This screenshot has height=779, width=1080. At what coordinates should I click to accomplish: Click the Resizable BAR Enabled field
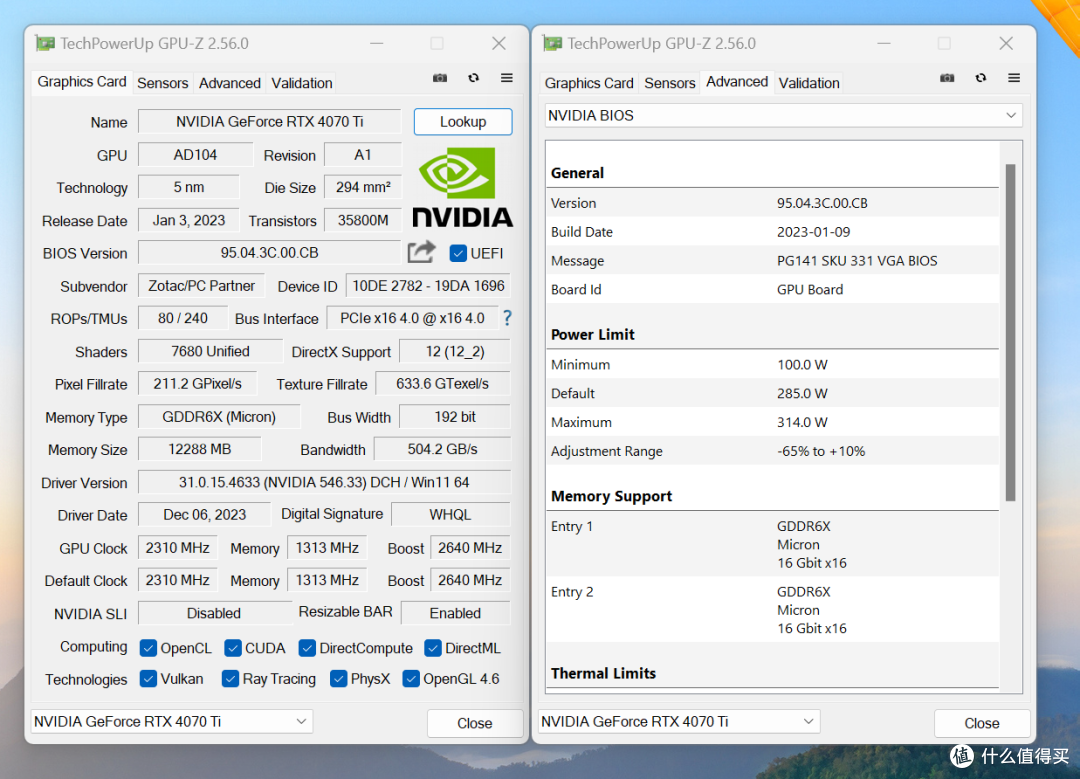click(455, 613)
